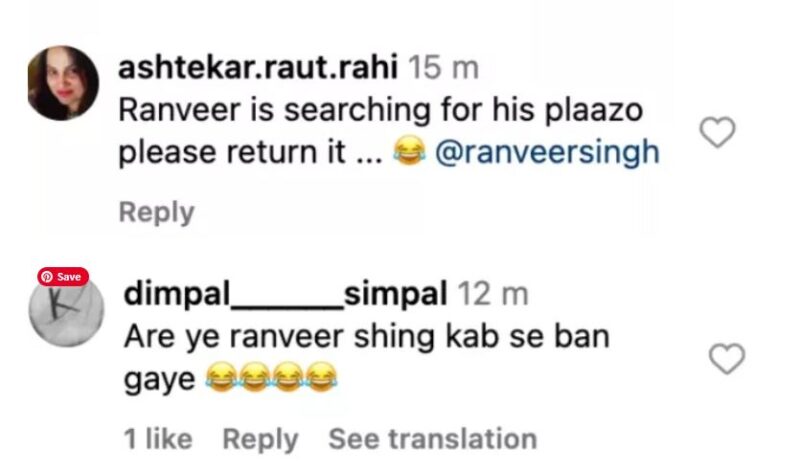Viewport: 800px width, 472px height.
Task: Click See translation under the second comment
Action: [x=433, y=439]
